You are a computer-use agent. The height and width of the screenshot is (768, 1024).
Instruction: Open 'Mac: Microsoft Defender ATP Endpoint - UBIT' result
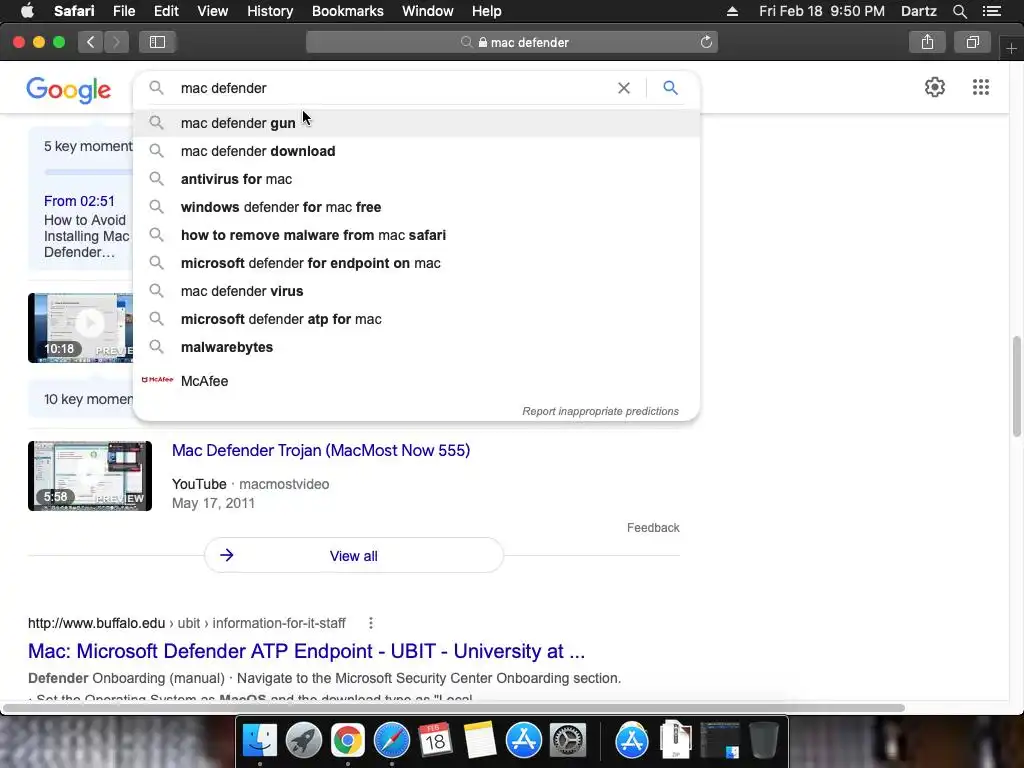306,651
